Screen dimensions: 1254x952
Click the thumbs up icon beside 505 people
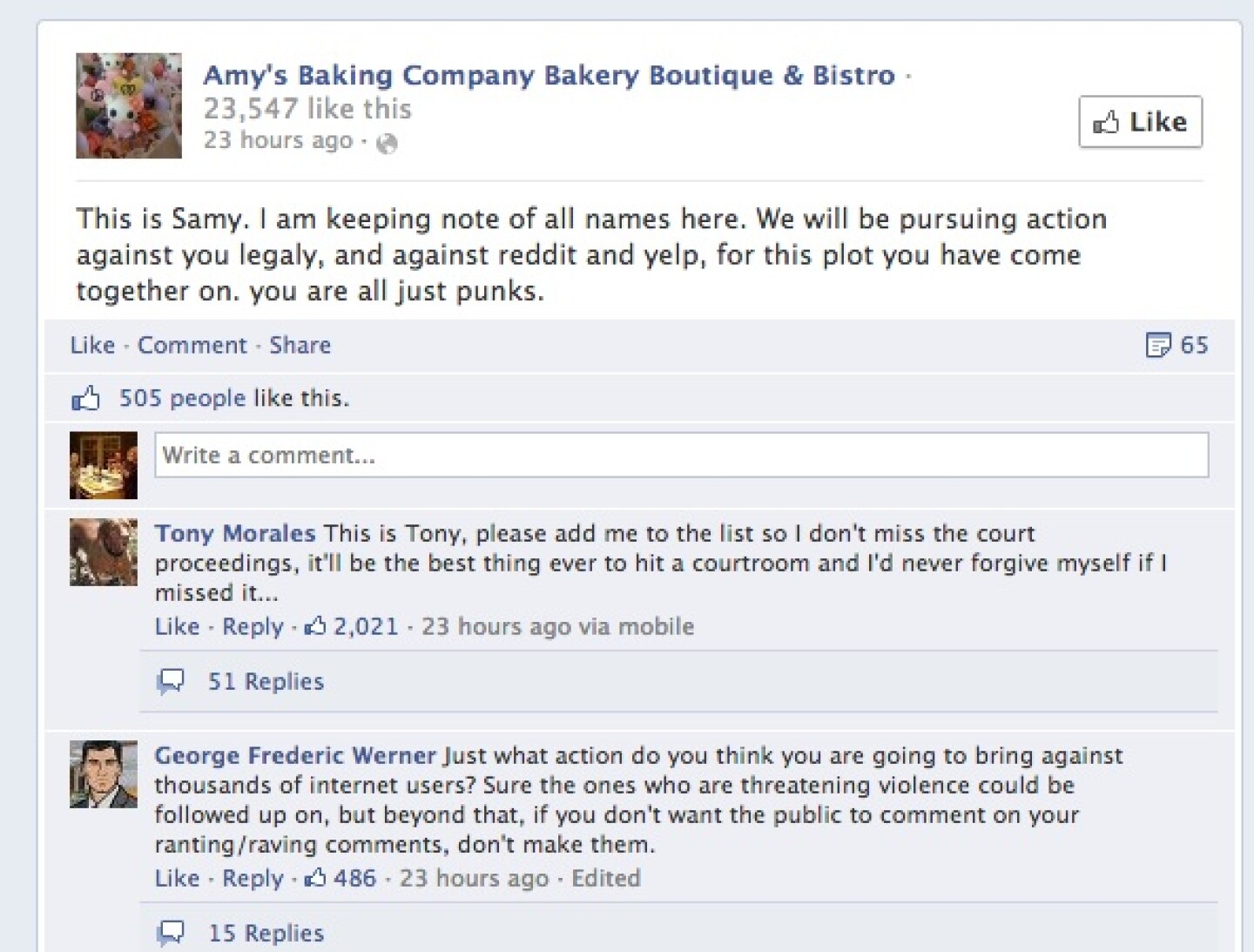pyautogui.click(x=86, y=399)
